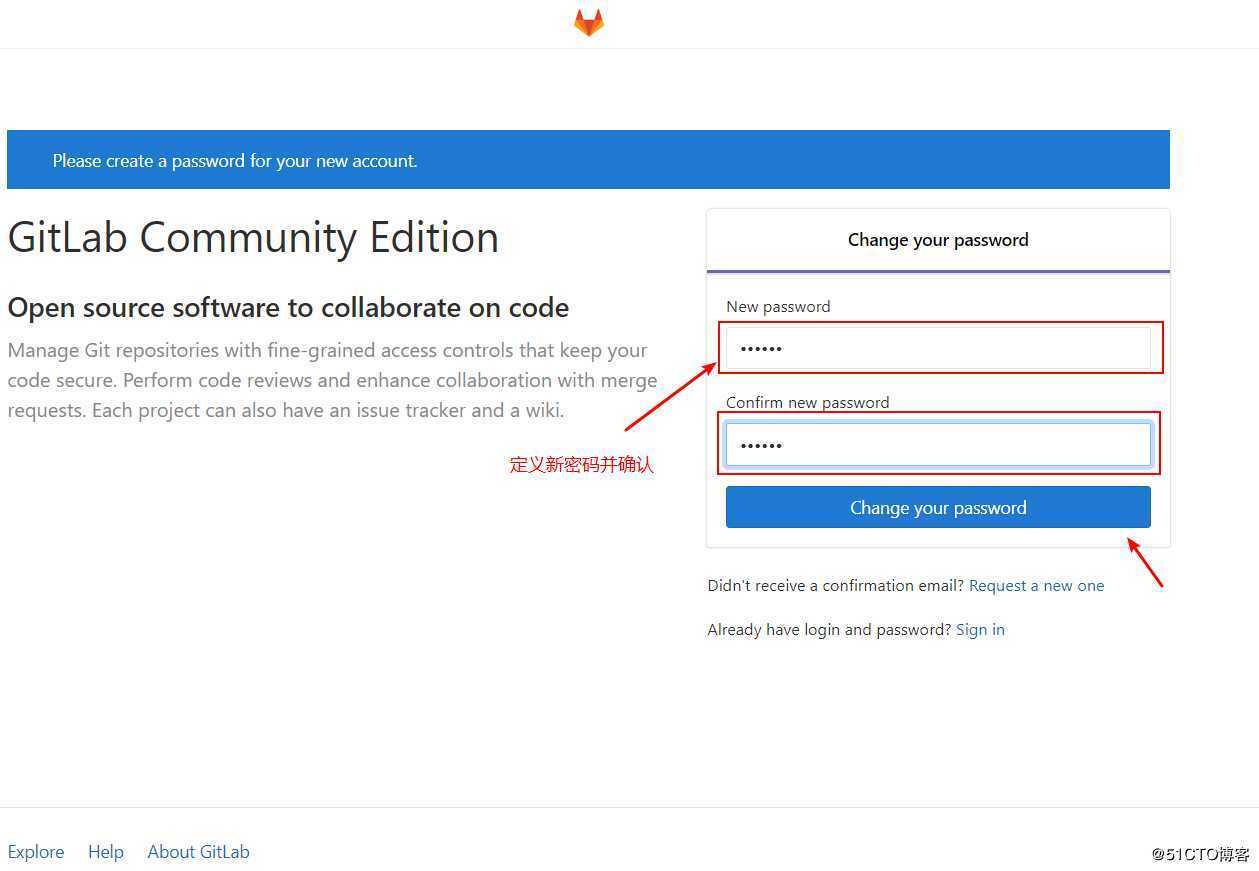1259x871 pixels.
Task: Open the About GitLab footer link
Action: coord(198,852)
